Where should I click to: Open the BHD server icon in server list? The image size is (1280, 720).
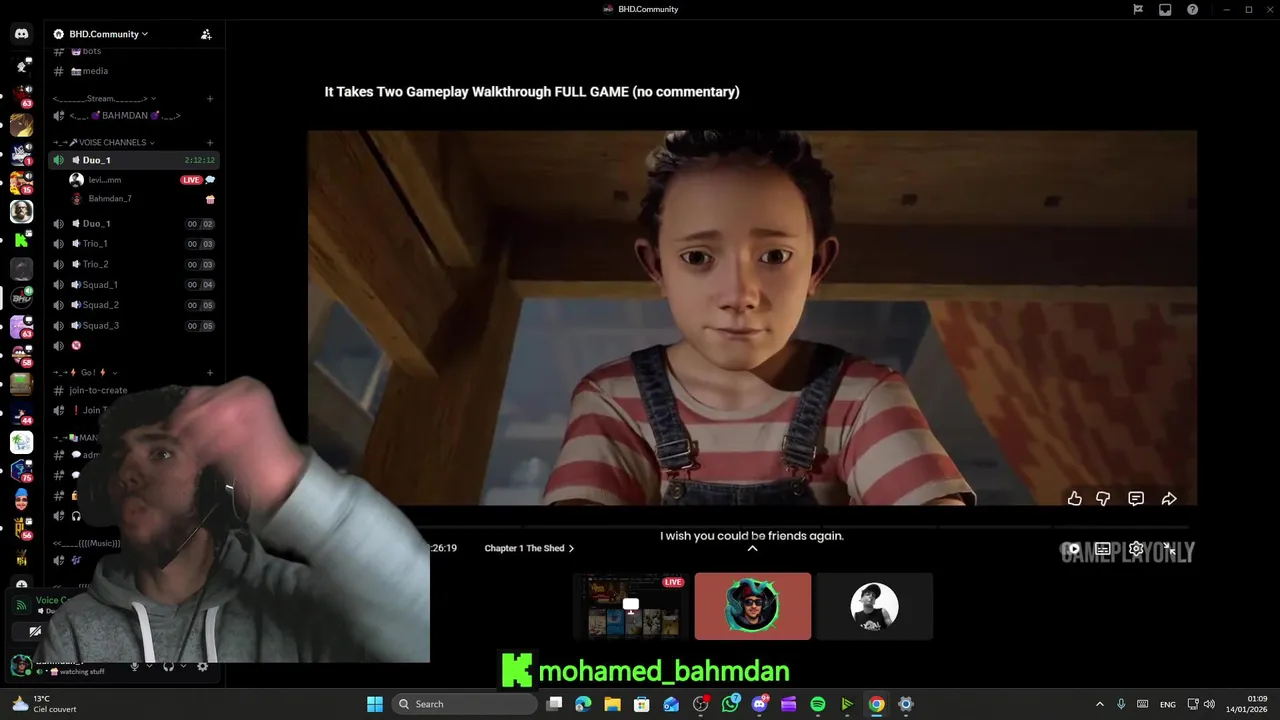pos(21,298)
